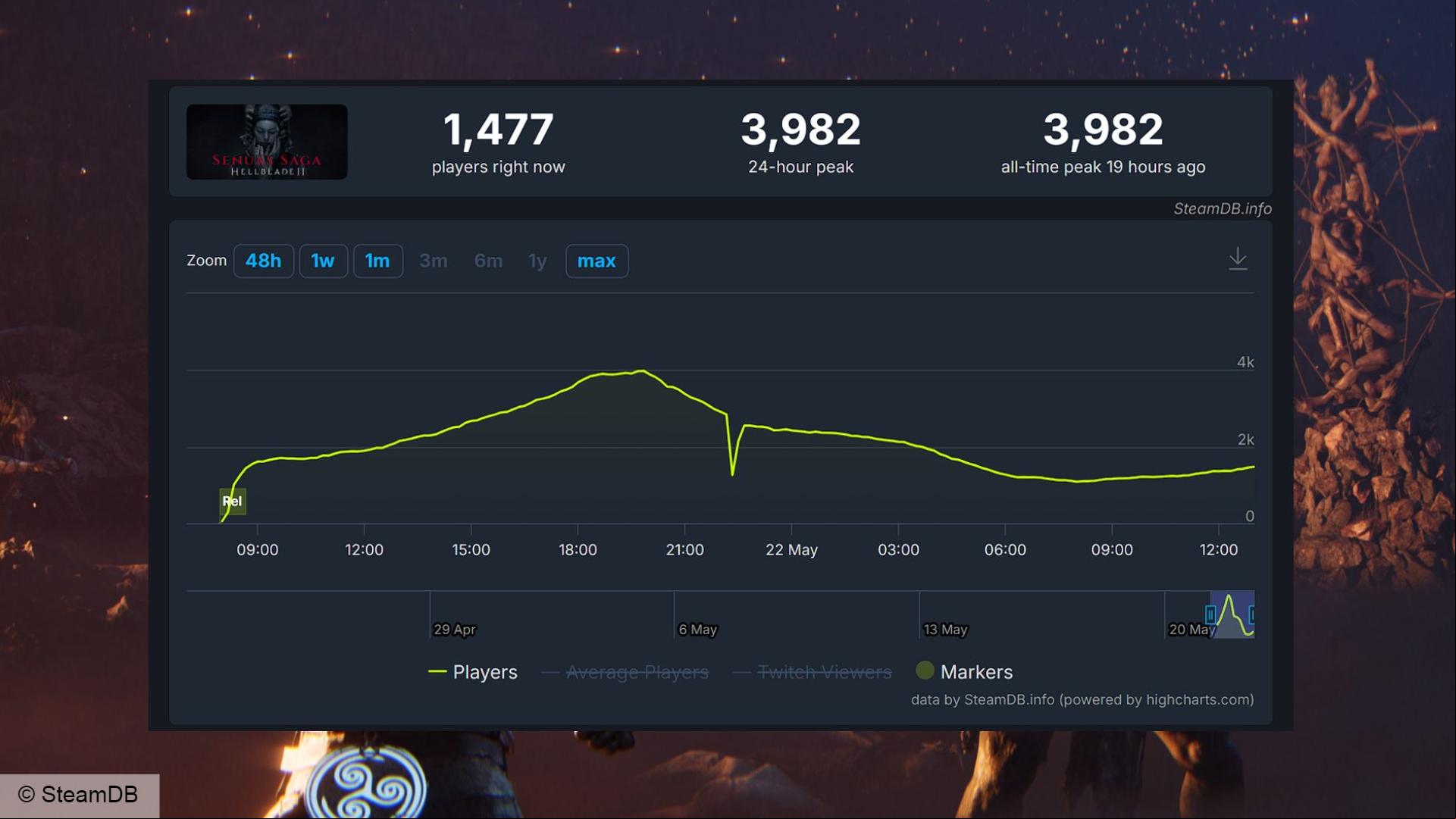Click the 24-hour peak label
The image size is (1456, 819).
[800, 167]
